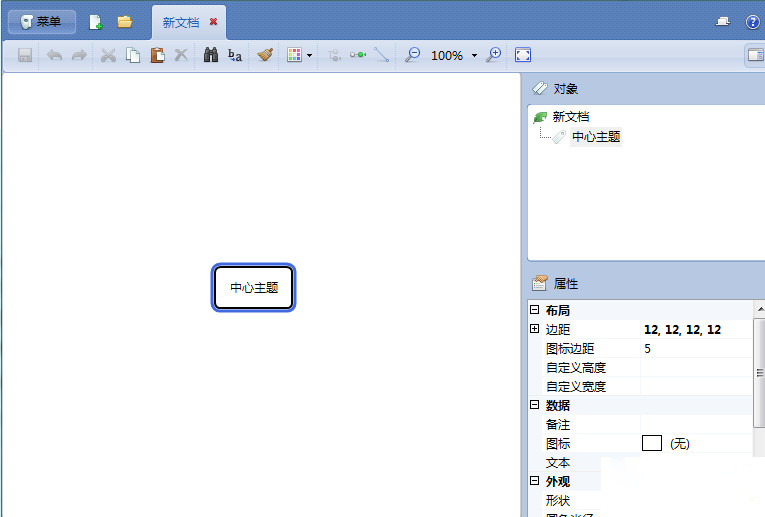Select the 自定义宽度 property label

click(x=576, y=387)
